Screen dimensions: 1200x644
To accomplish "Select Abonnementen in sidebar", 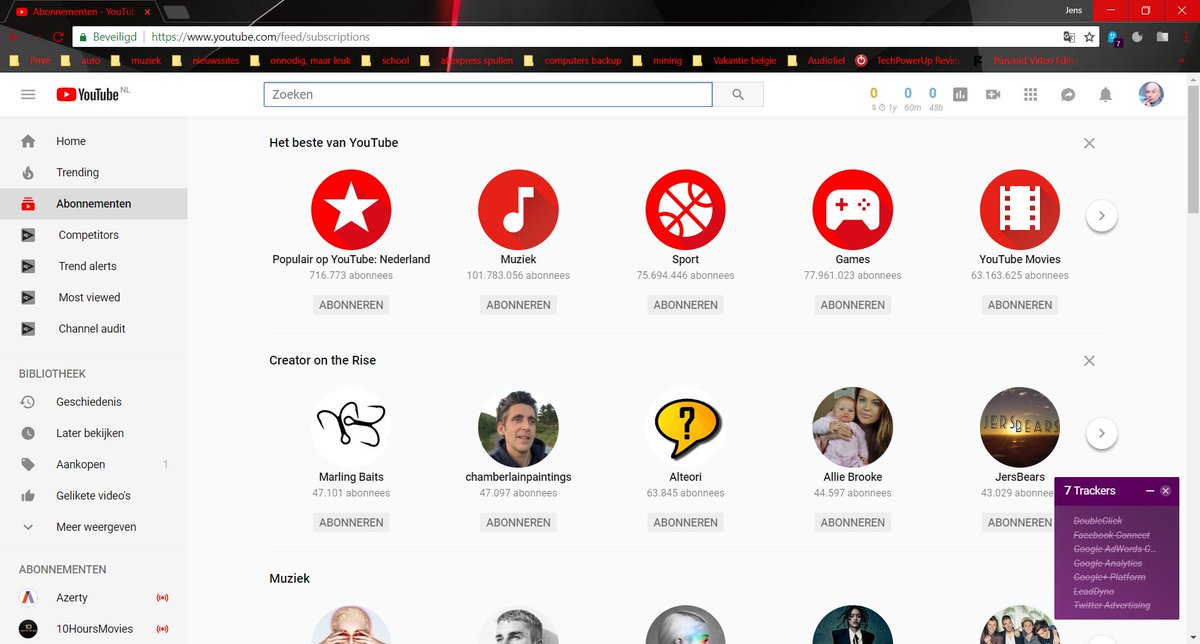I will pos(93,204).
